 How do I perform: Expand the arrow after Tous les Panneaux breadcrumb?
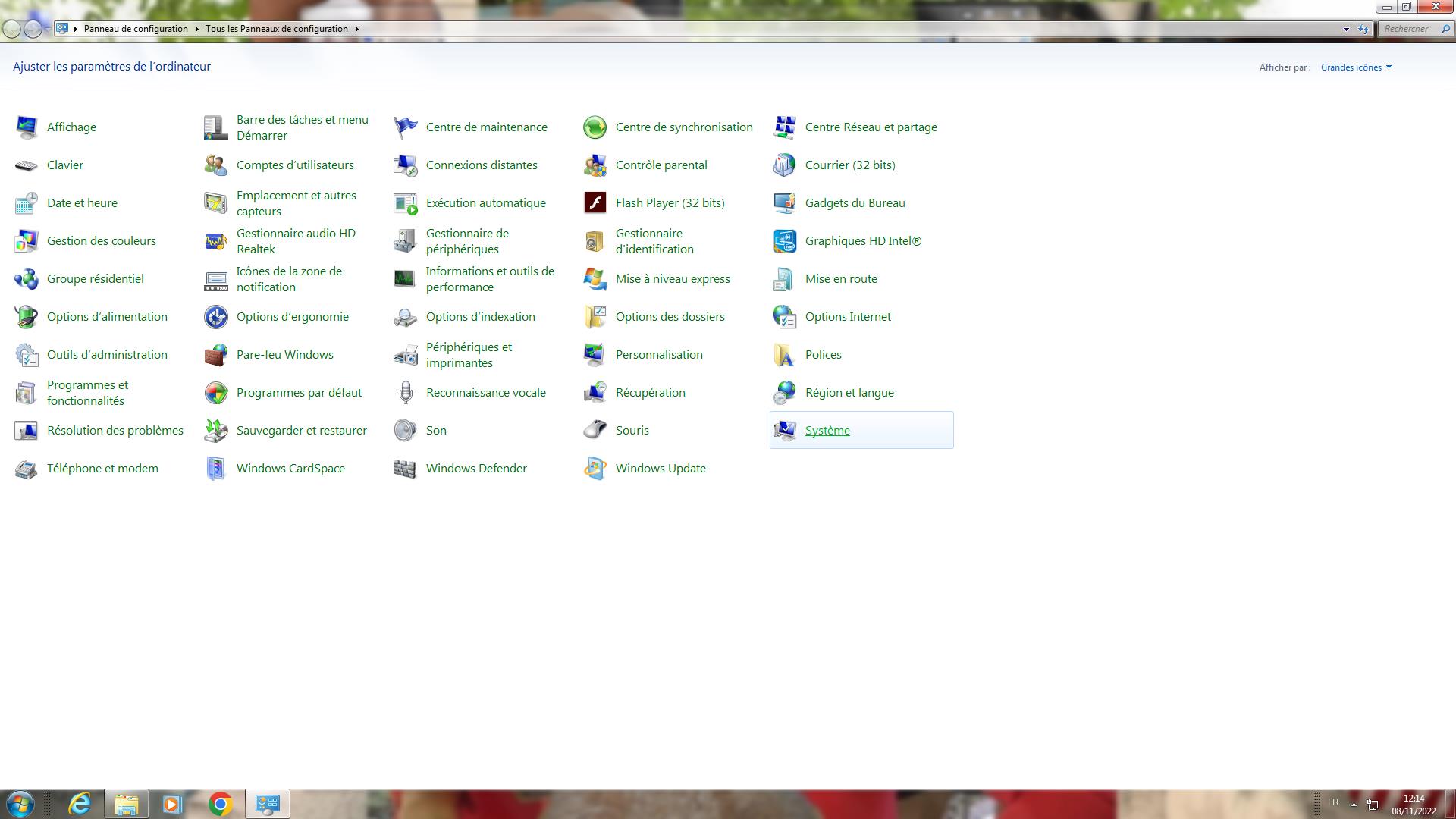(356, 29)
